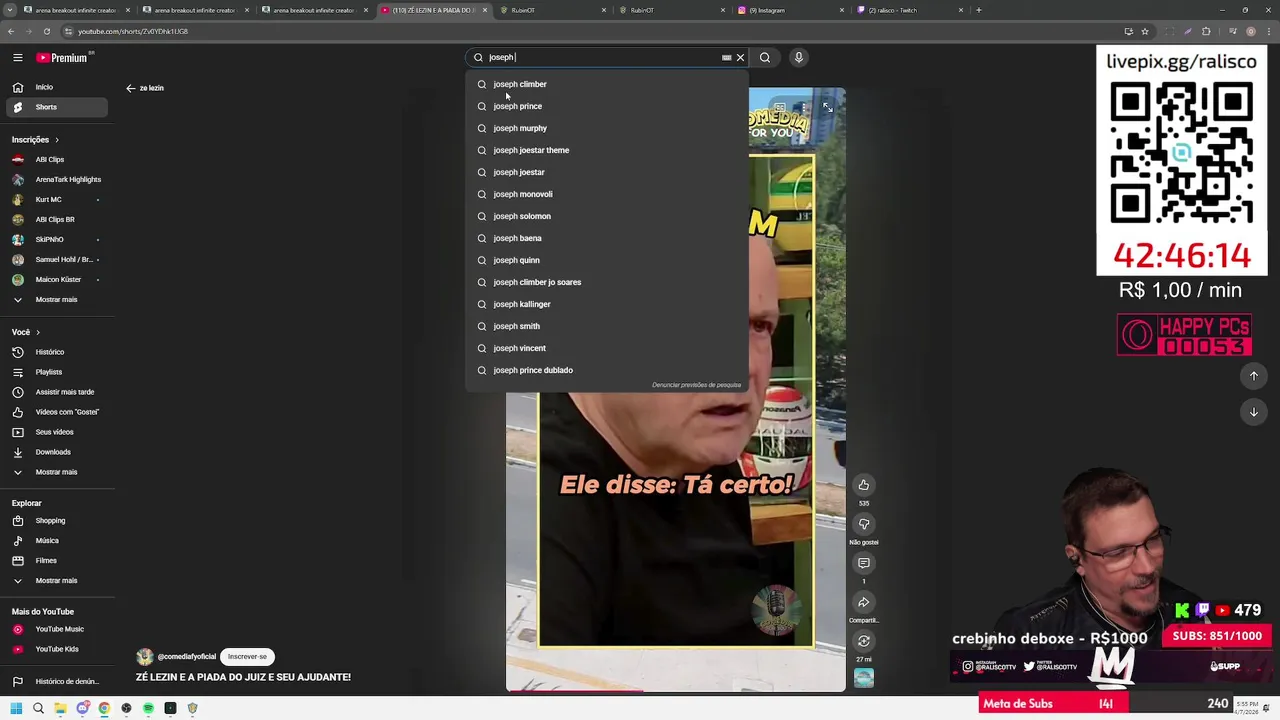Open the YouTube hamburger guide menu
Screen dimensions: 1280x720
[17, 57]
